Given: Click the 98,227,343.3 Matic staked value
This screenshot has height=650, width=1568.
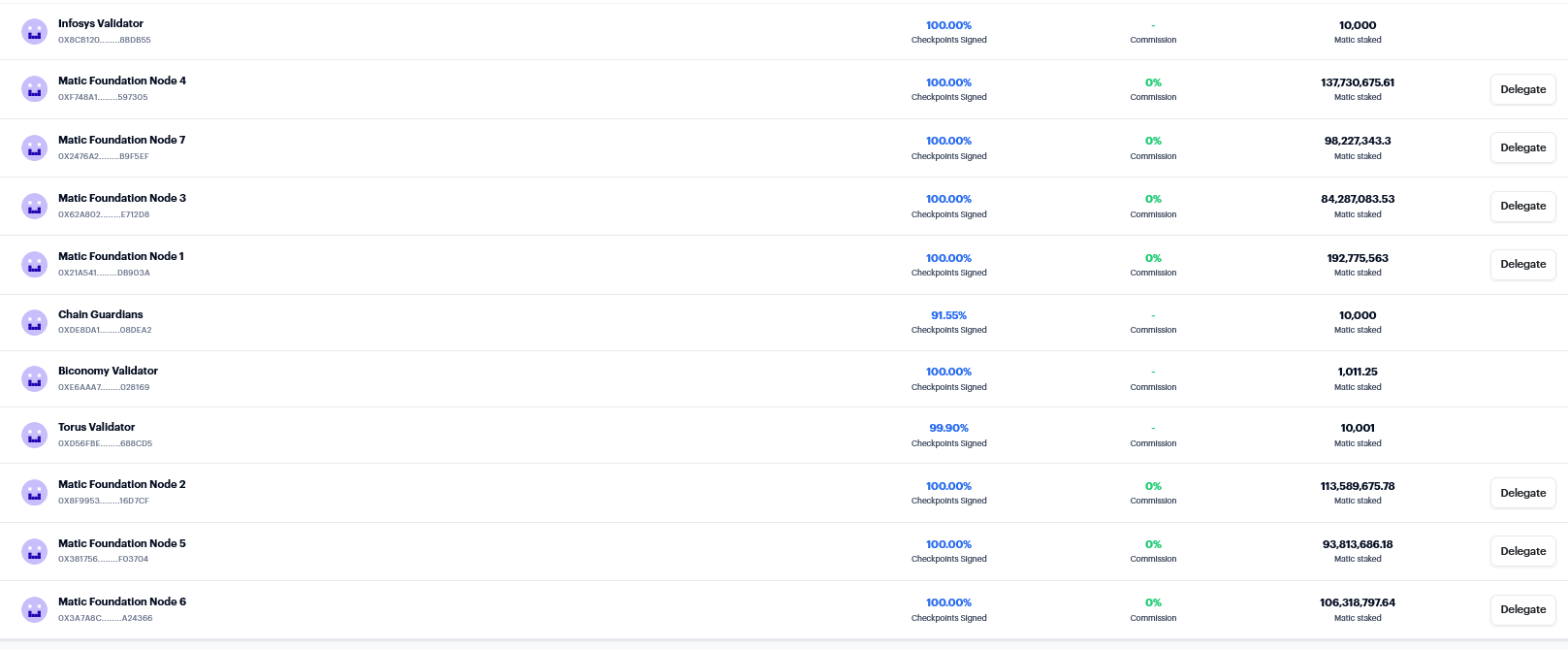Looking at the screenshot, I should (x=1358, y=141).
